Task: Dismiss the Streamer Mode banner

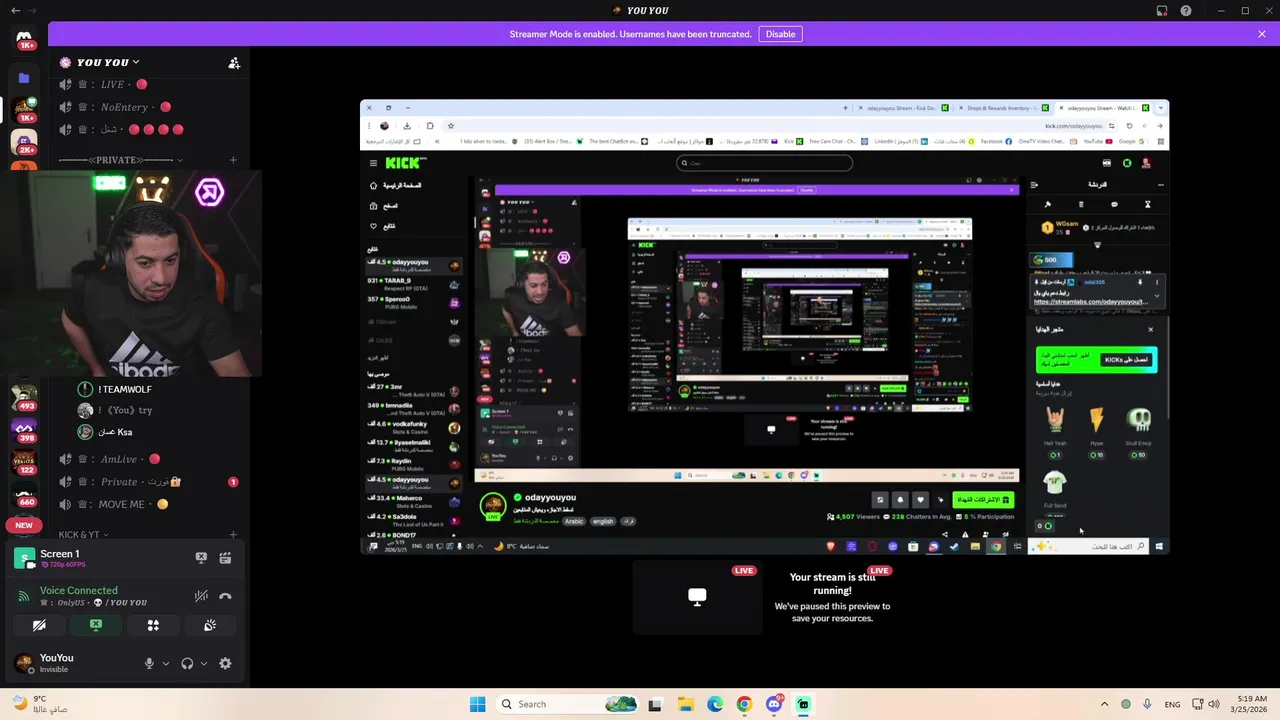Action: coord(1262,34)
